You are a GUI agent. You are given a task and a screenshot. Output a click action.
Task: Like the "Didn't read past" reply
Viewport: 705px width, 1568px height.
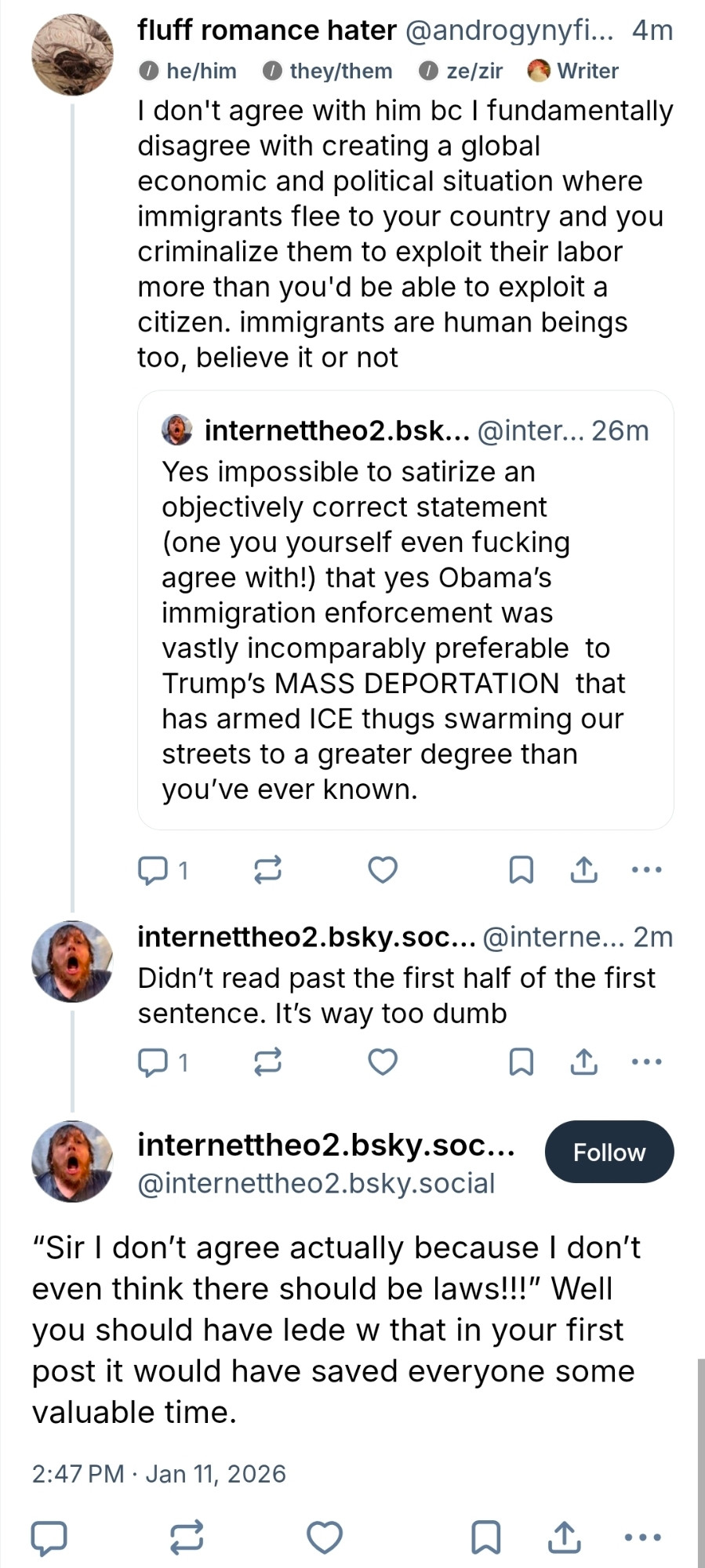click(x=383, y=1062)
